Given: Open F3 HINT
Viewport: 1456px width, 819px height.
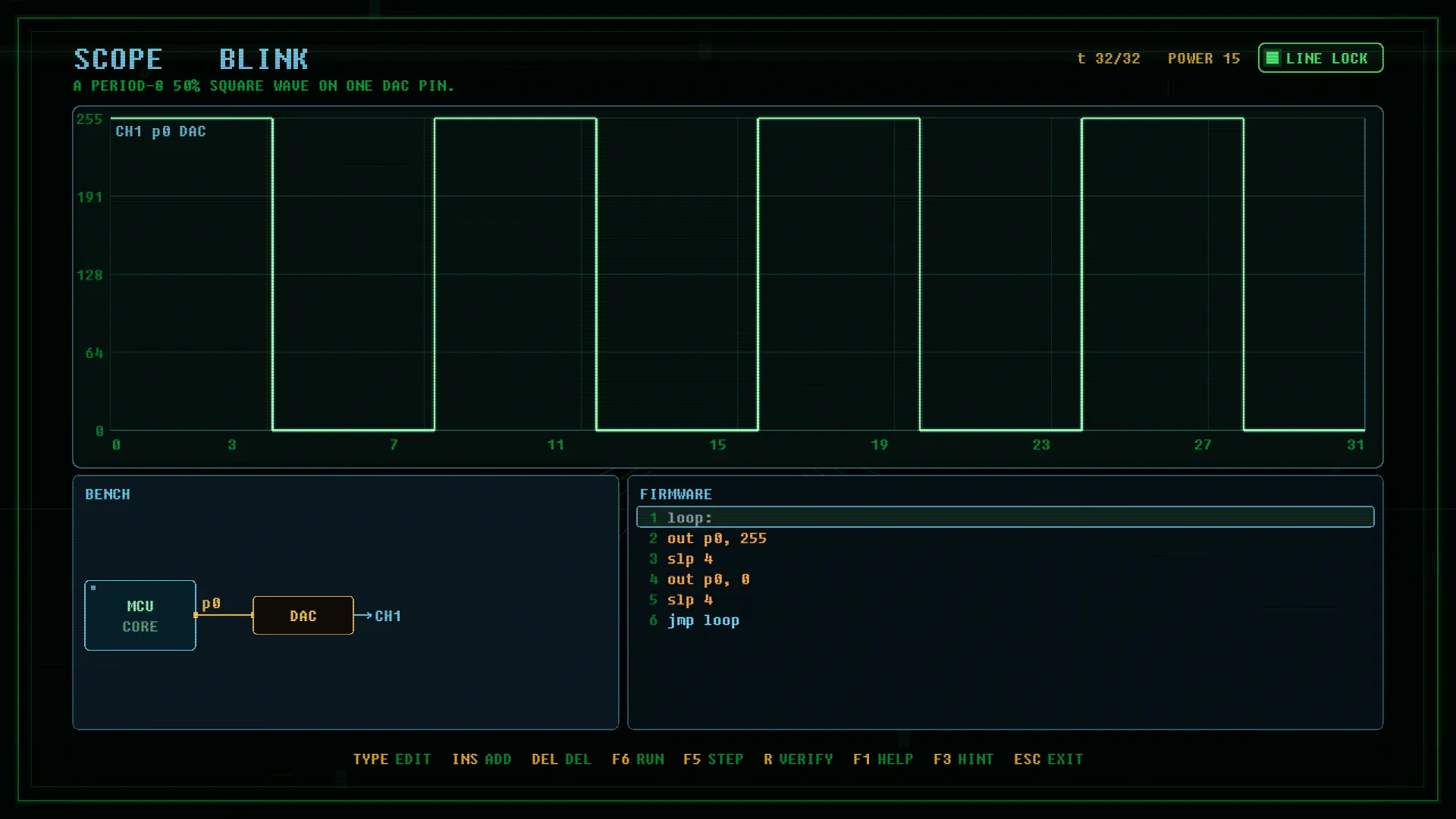Looking at the screenshot, I should (x=963, y=759).
